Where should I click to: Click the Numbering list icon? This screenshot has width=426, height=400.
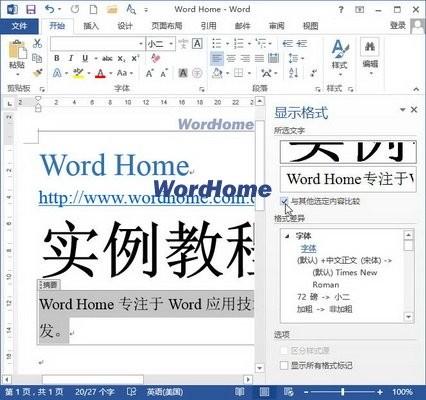(x=239, y=43)
